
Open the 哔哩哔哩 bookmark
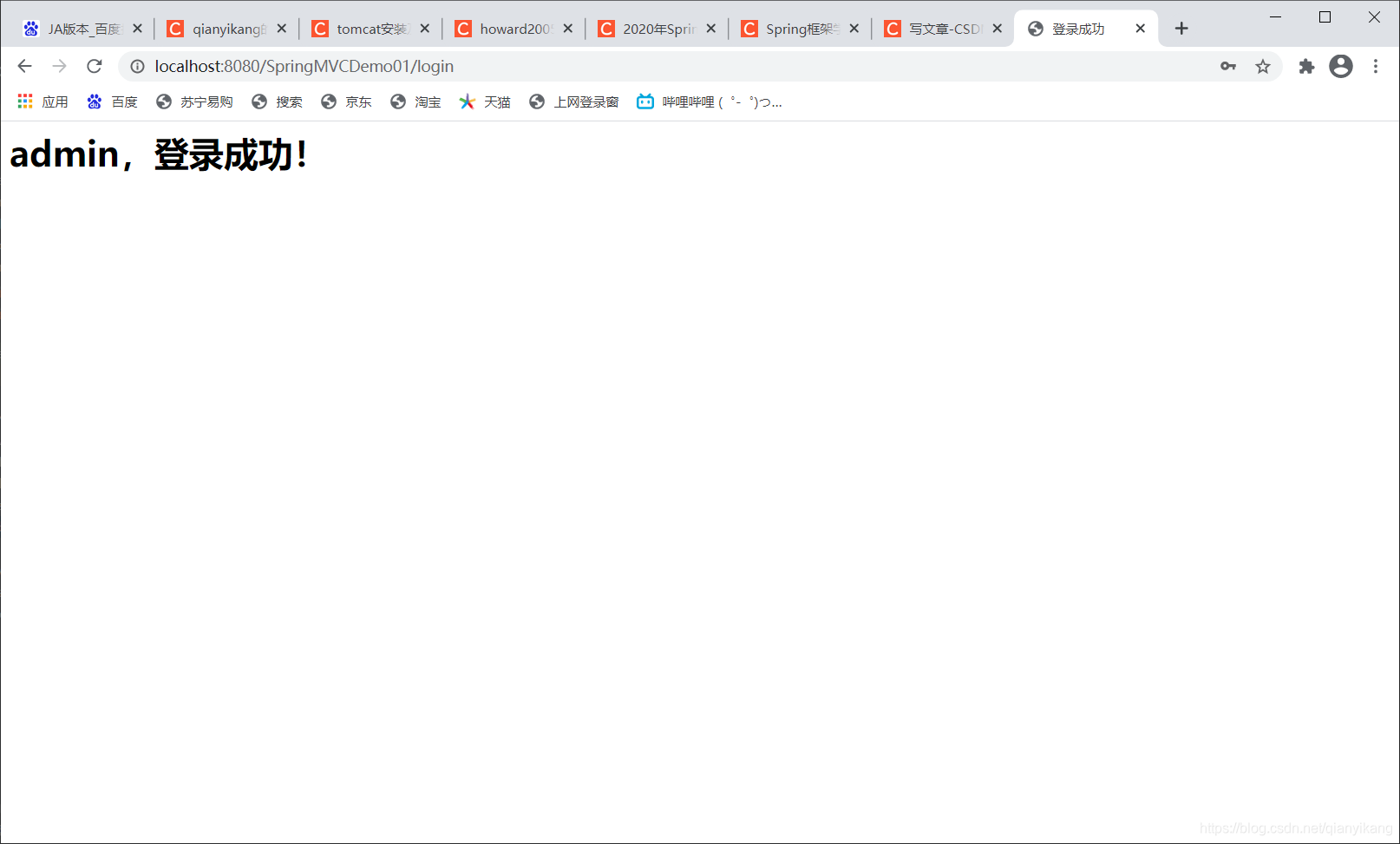pos(710,101)
